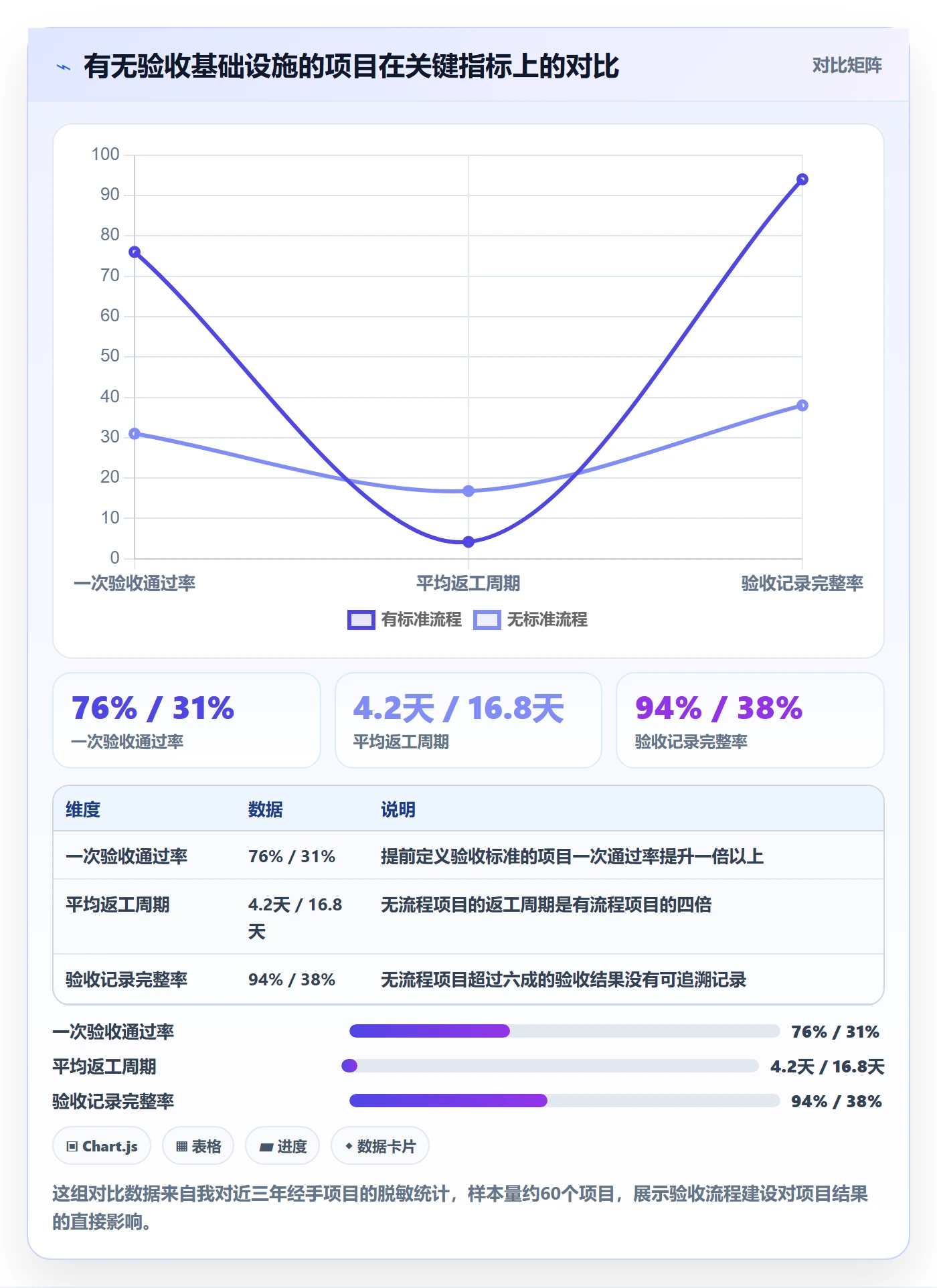937x1288 pixels.
Task: Click the dark-line data point at 94
Action: pos(802,179)
